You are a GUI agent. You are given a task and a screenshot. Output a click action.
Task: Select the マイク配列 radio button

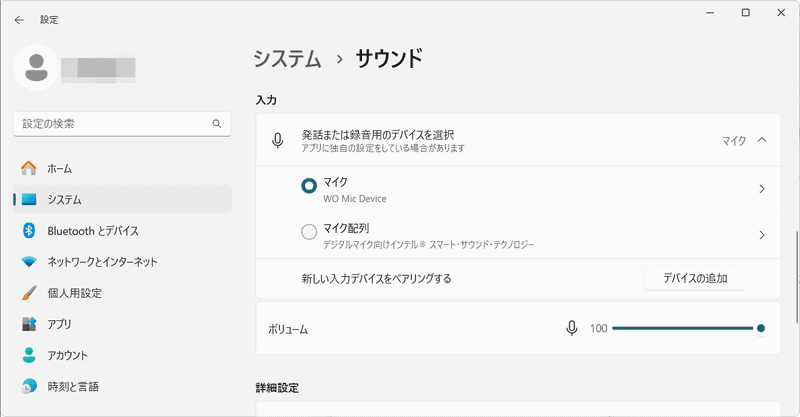[x=309, y=232]
